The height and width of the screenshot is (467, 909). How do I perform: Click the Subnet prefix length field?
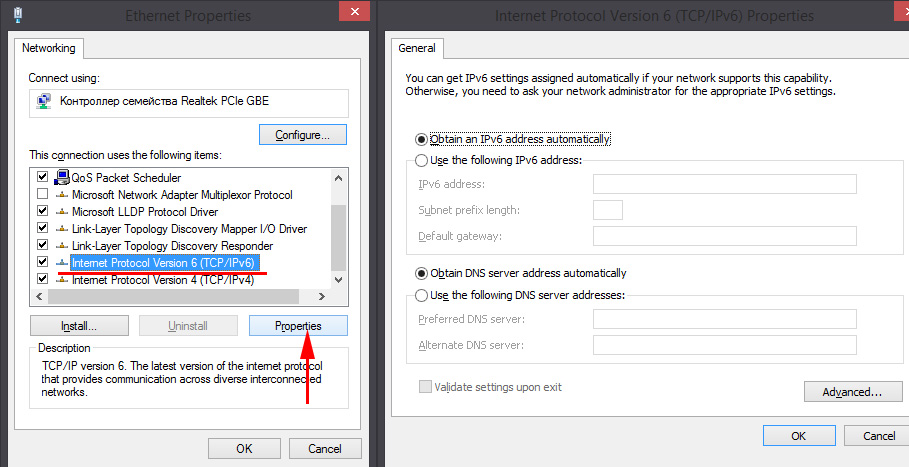pyautogui.click(x=608, y=210)
